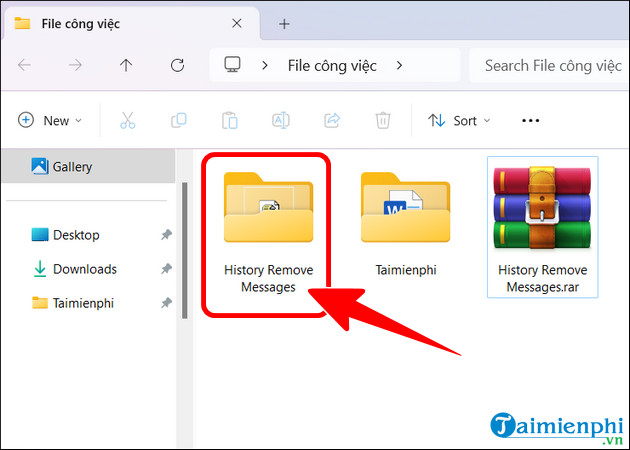Viewport: 630px width, 450px height.
Task: Go back using the back arrow
Action: tap(24, 65)
